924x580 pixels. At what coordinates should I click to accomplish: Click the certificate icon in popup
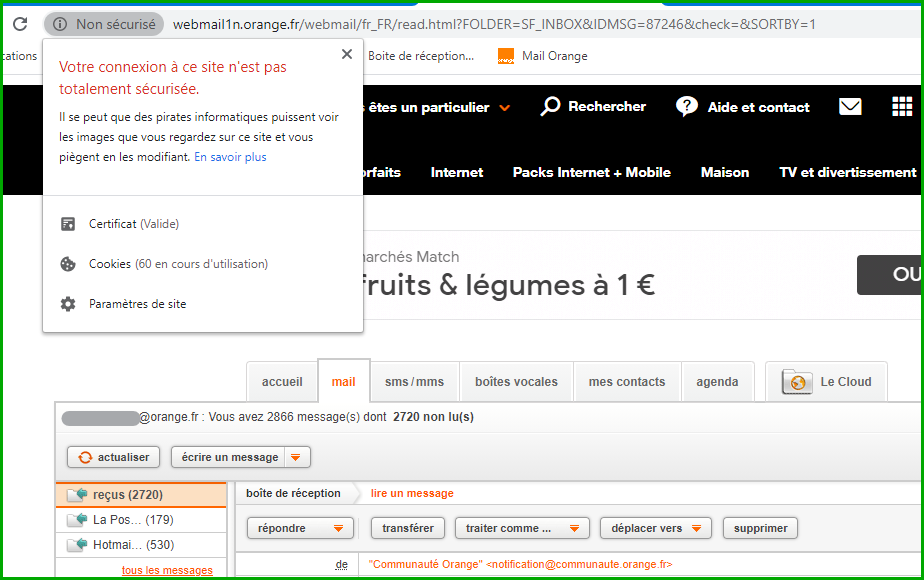point(68,224)
